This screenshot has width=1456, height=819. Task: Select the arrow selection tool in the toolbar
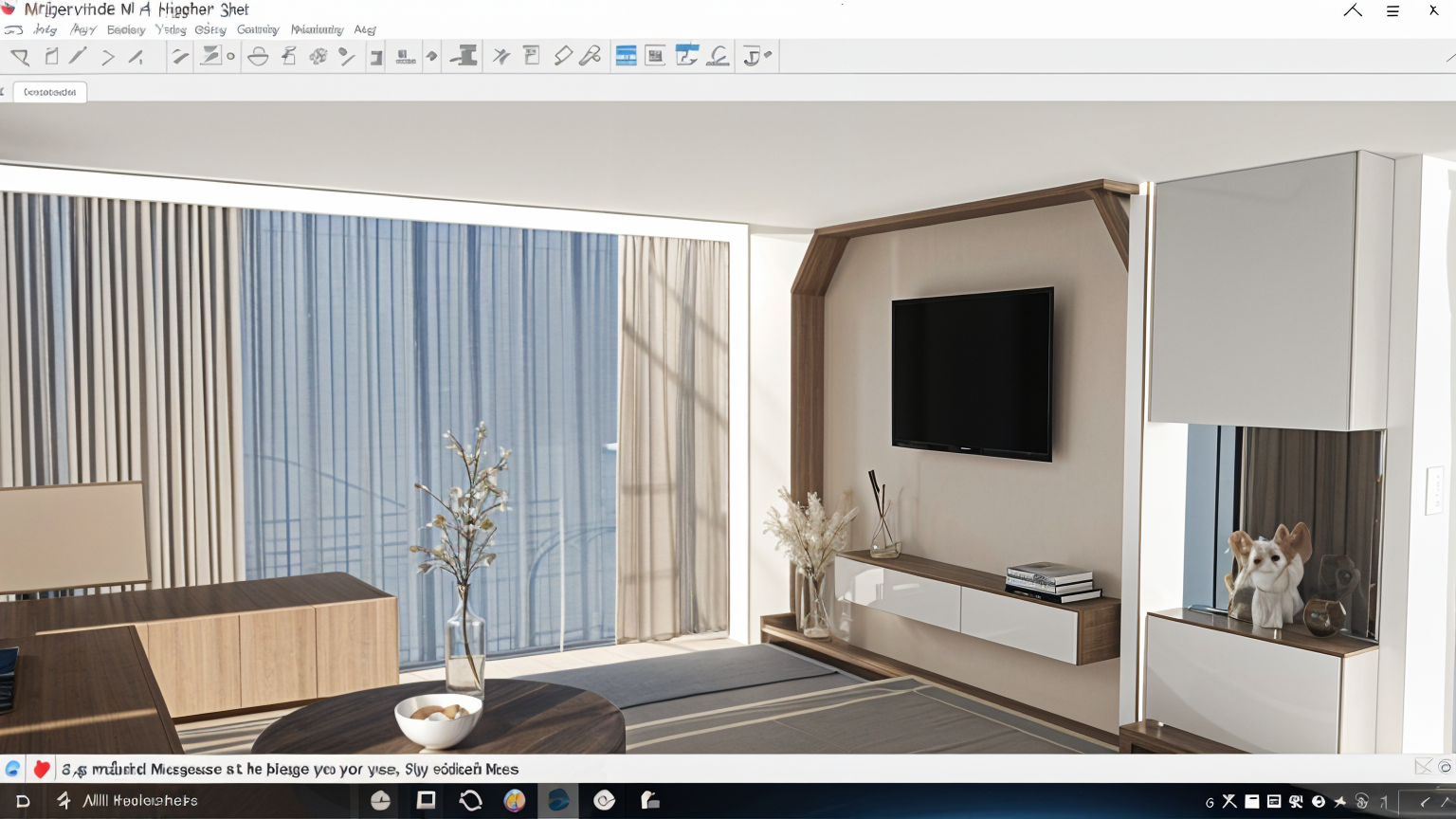pyautogui.click(x=20, y=57)
